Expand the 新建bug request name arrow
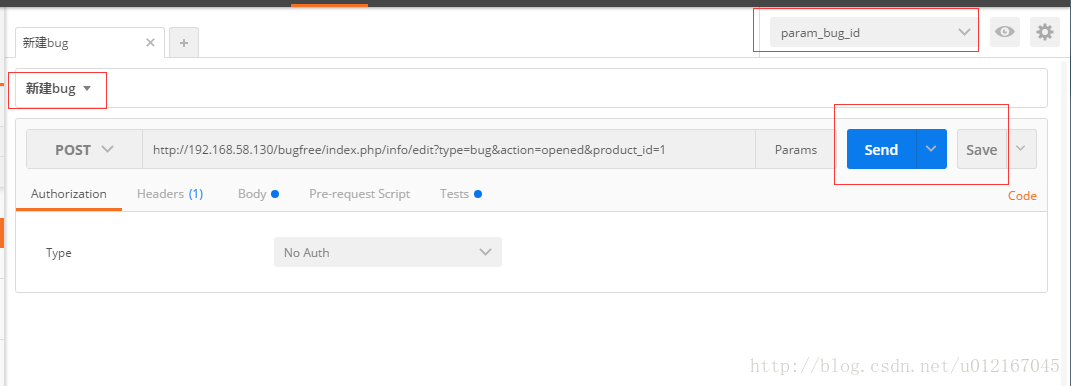 coord(87,89)
